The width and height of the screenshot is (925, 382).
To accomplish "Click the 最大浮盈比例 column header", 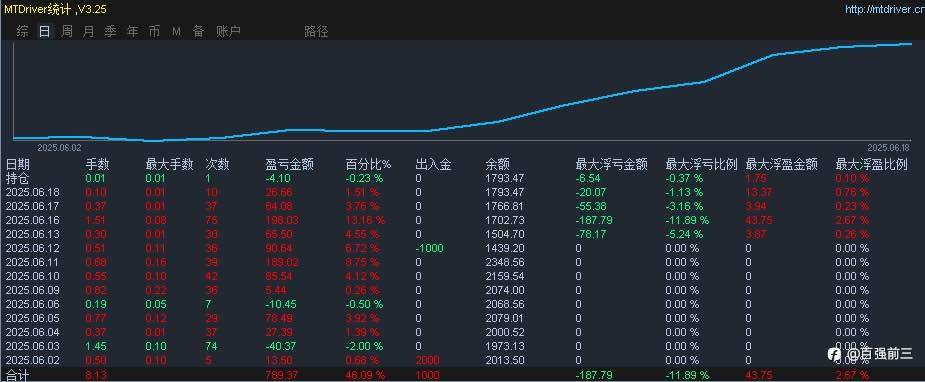I will [x=871, y=164].
